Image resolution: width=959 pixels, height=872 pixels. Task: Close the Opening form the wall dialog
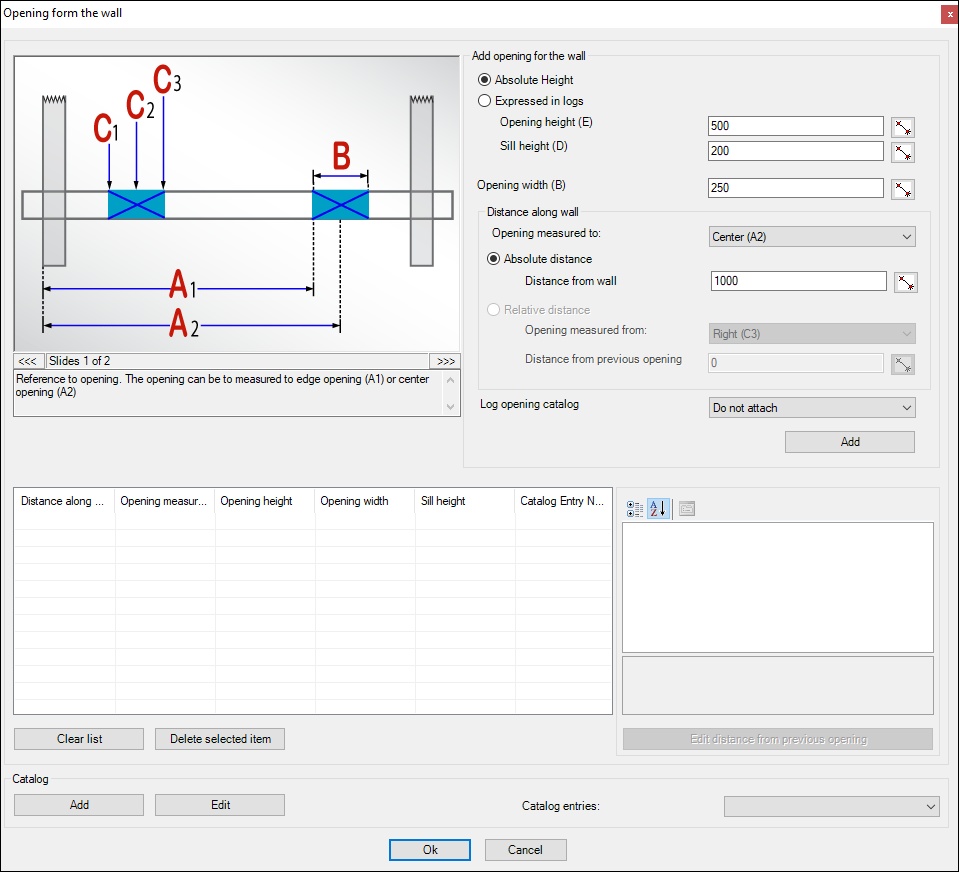(x=950, y=13)
